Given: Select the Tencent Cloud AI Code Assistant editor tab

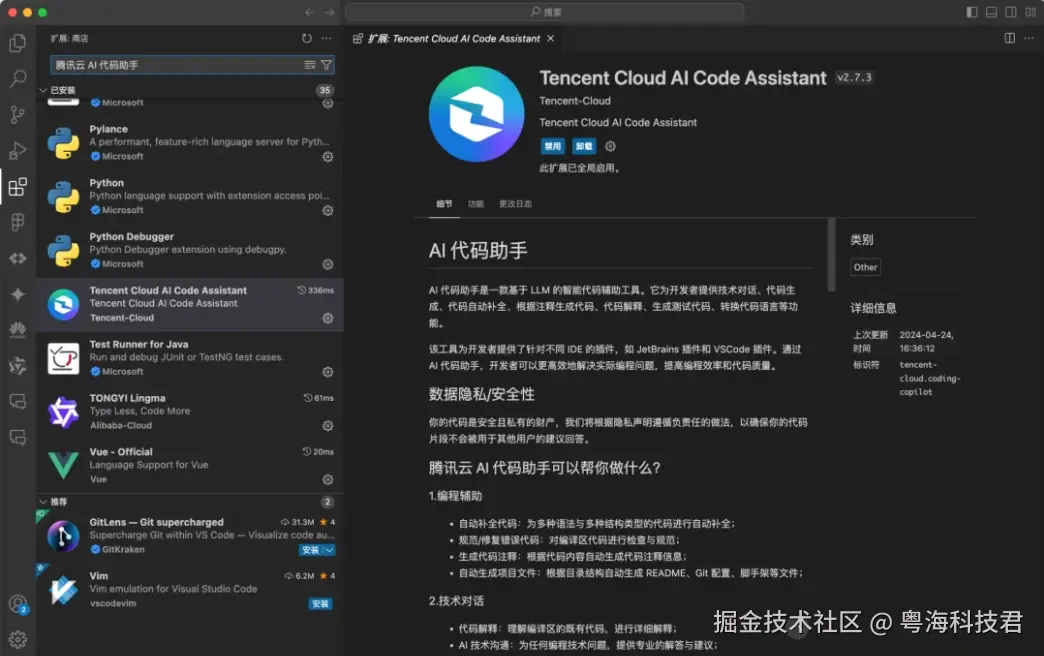Looking at the screenshot, I should pyautogui.click(x=454, y=39).
